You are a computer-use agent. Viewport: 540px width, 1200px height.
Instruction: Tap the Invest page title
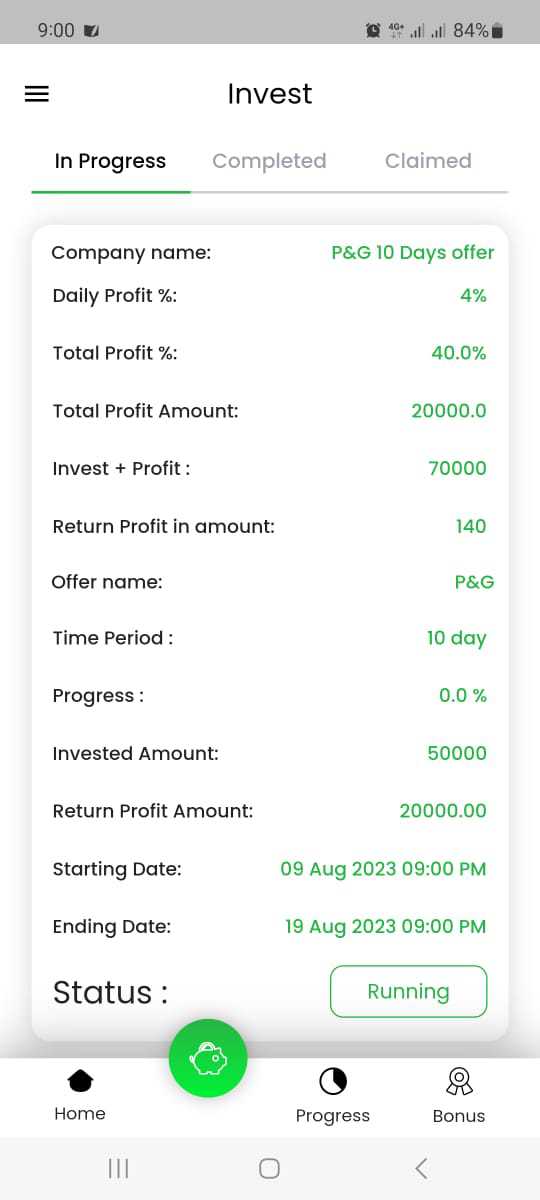[270, 94]
